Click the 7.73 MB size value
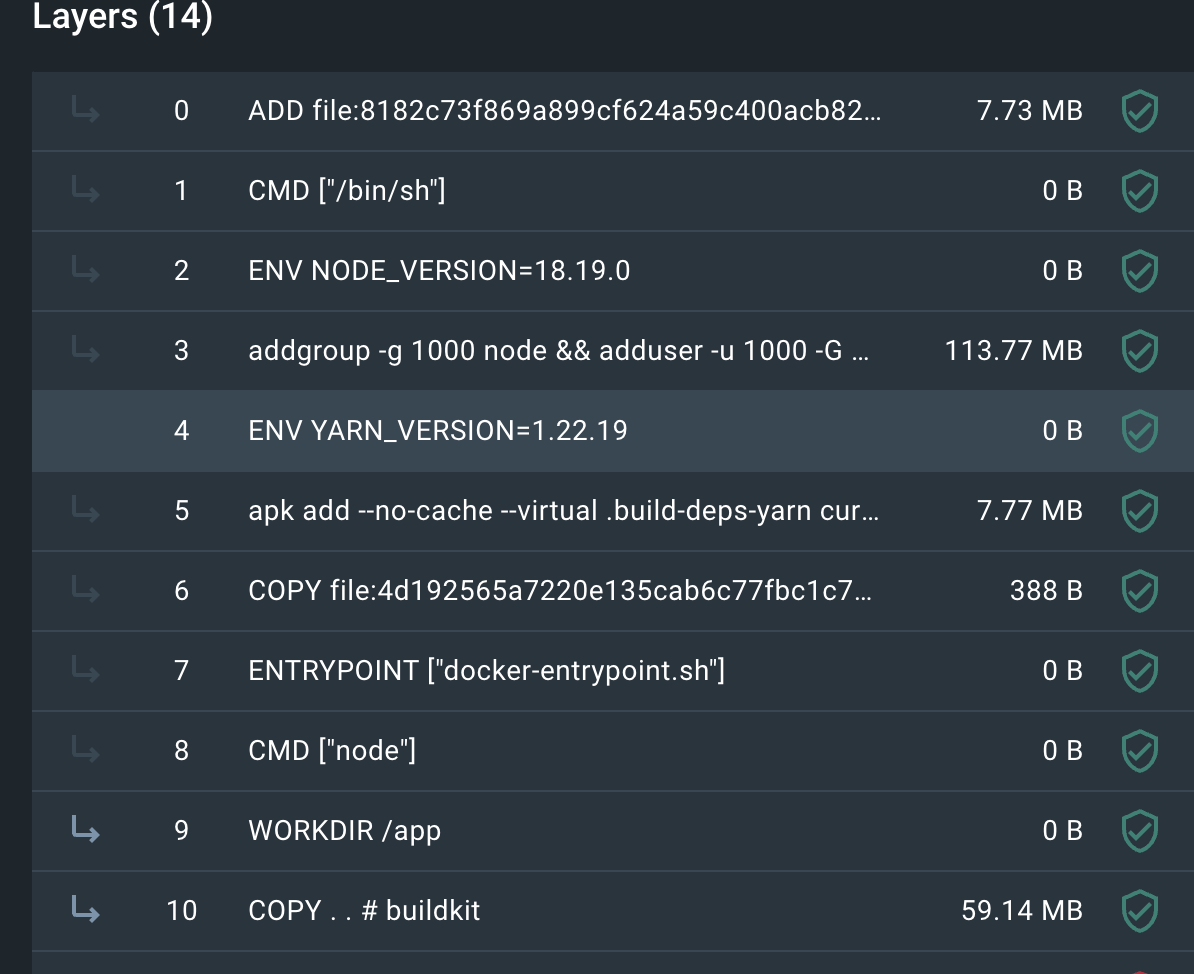Image resolution: width=1194 pixels, height=974 pixels. click(x=1030, y=111)
